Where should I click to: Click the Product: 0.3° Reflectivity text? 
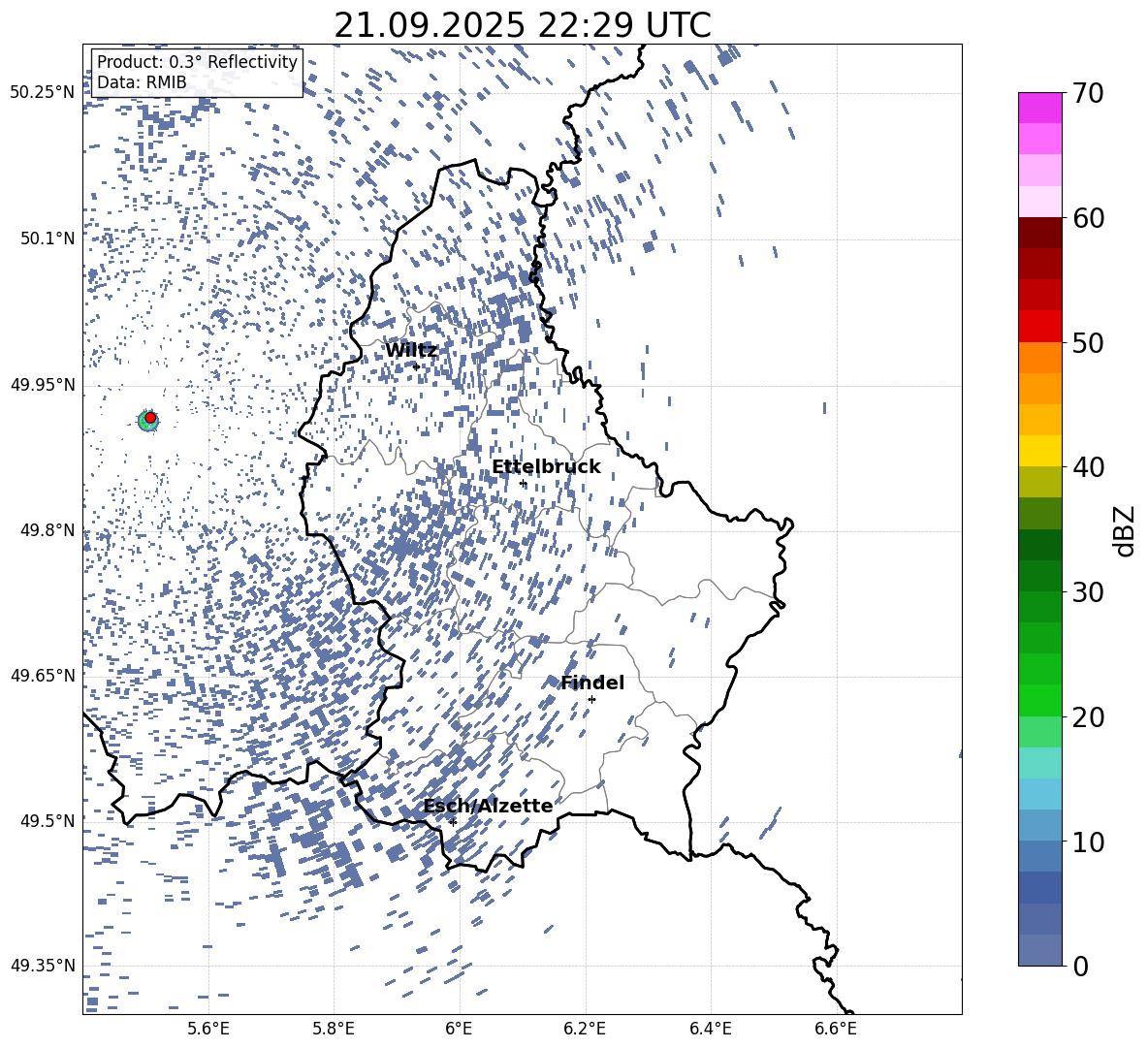[197, 62]
